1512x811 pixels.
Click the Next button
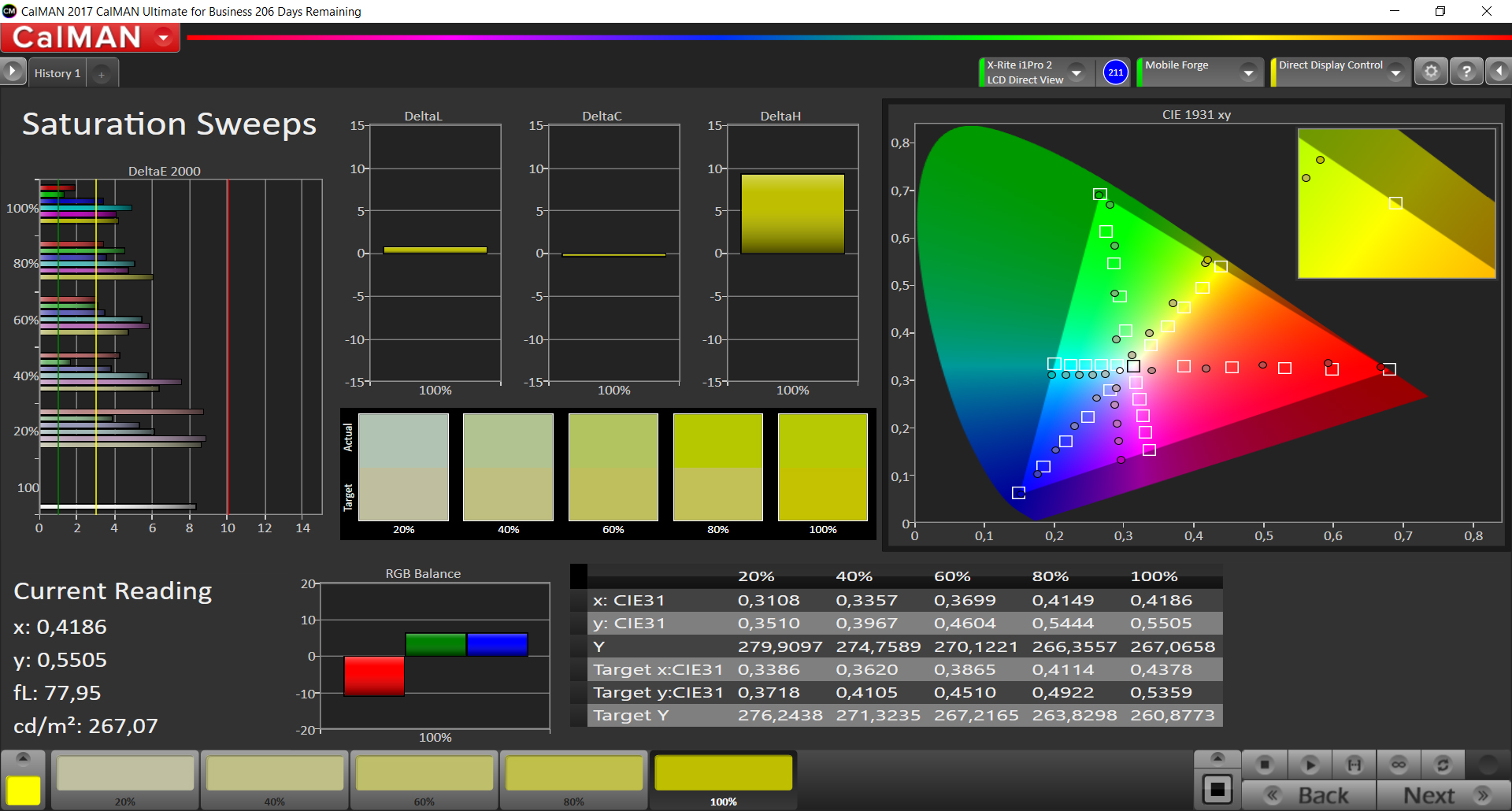pos(1443,795)
